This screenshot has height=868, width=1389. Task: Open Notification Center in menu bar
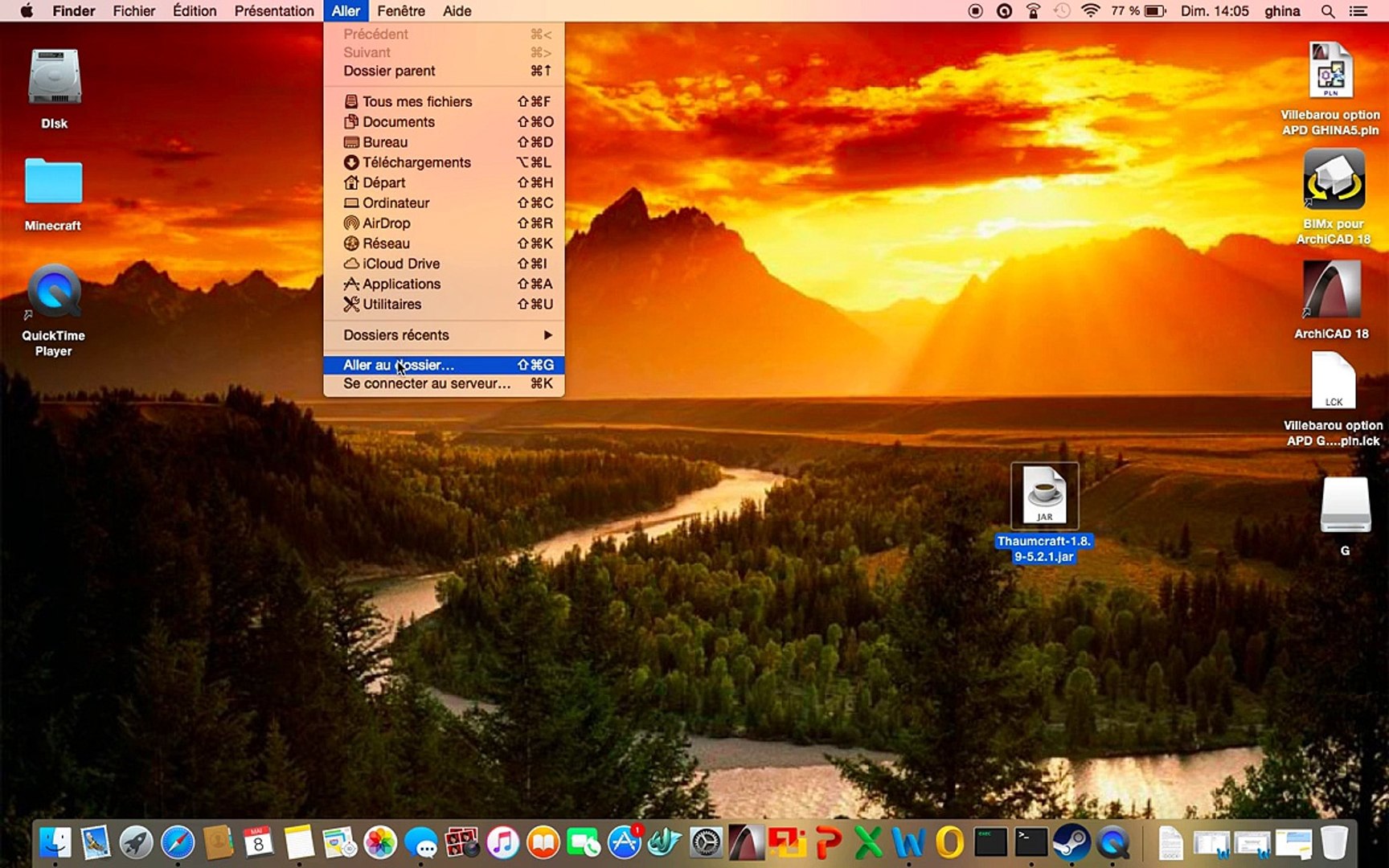click(1358, 11)
